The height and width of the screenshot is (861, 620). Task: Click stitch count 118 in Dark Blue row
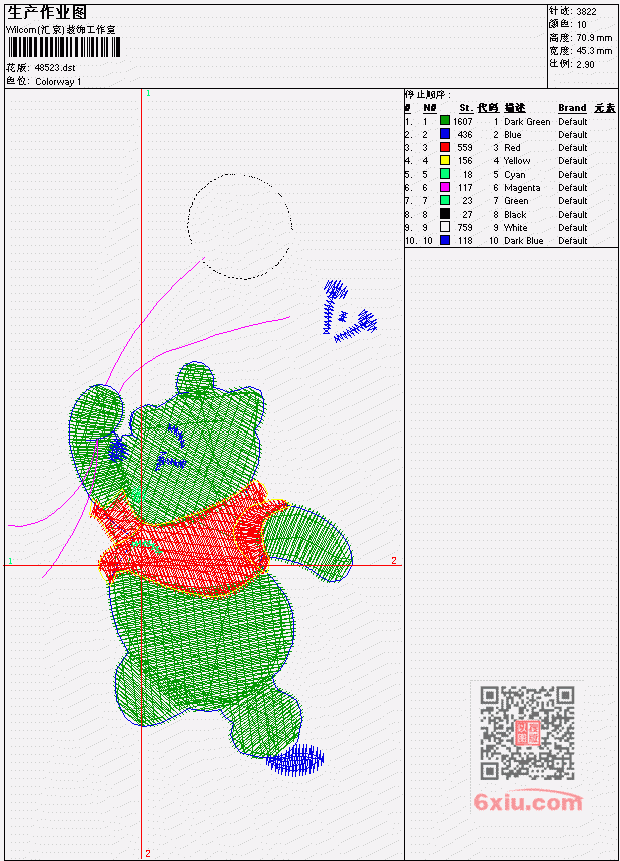pos(465,241)
